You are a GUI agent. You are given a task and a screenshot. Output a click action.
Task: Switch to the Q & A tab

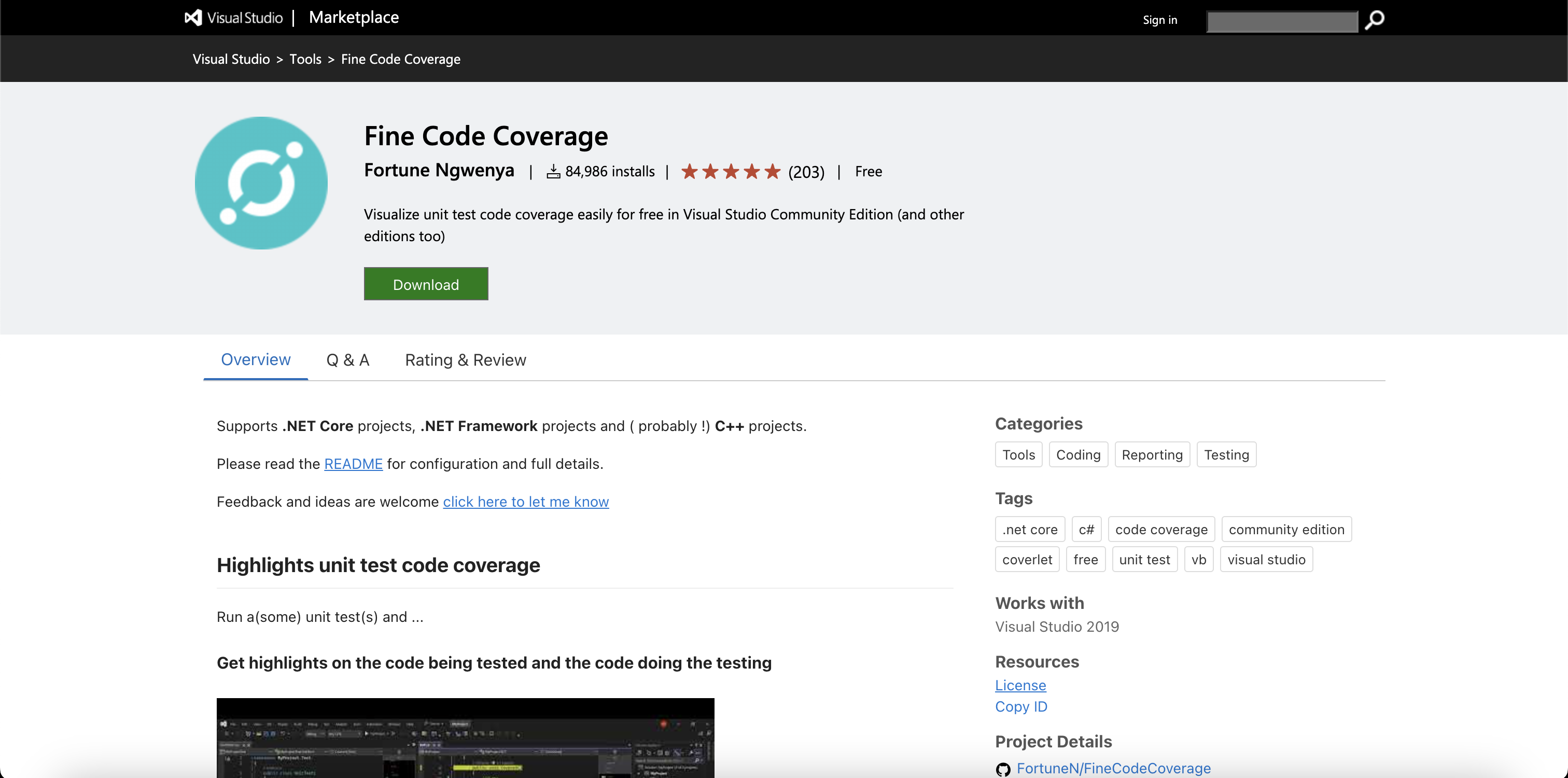click(347, 360)
